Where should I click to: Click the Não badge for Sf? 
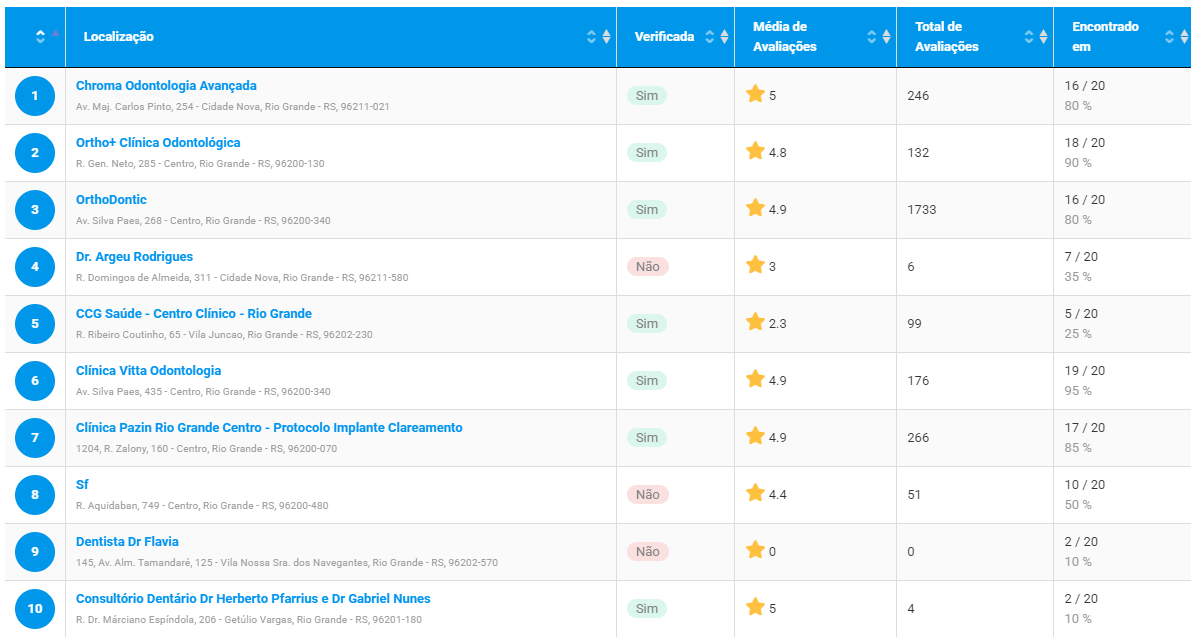pos(648,494)
